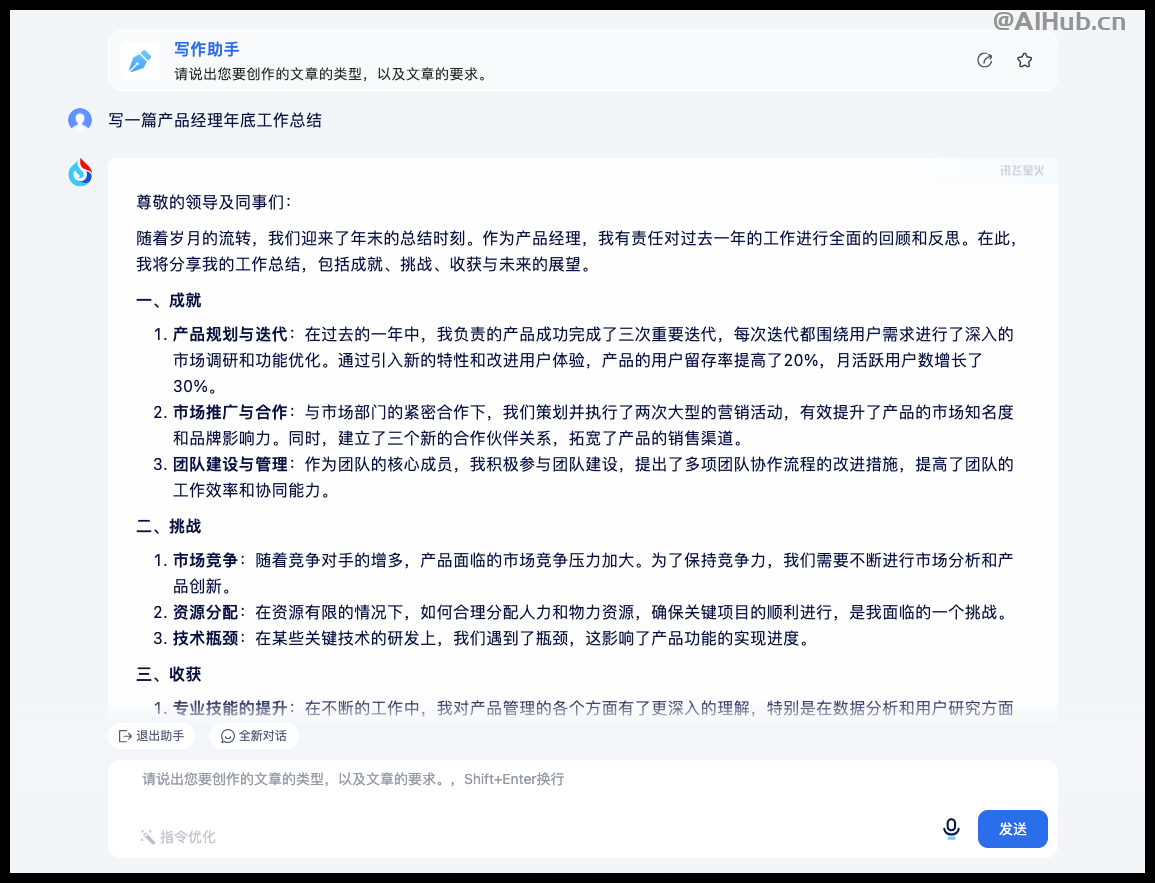The height and width of the screenshot is (883, 1155).
Task: Click the heading 三、收获
Action: [169, 674]
